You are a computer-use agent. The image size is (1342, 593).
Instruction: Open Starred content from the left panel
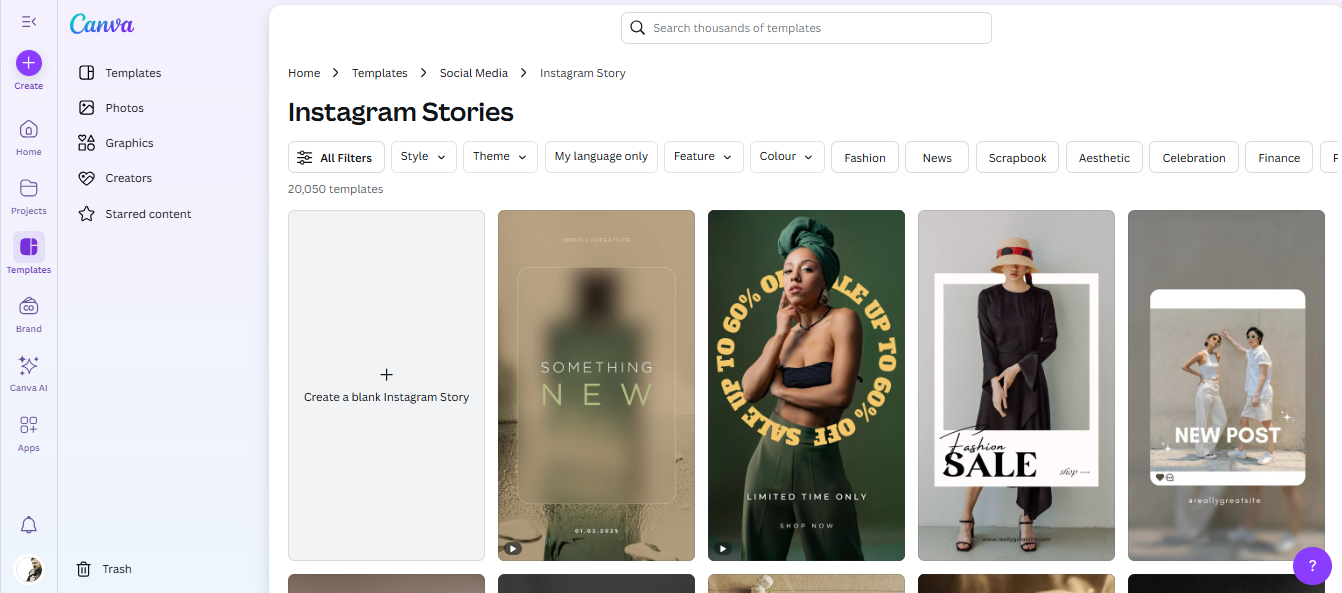click(148, 213)
